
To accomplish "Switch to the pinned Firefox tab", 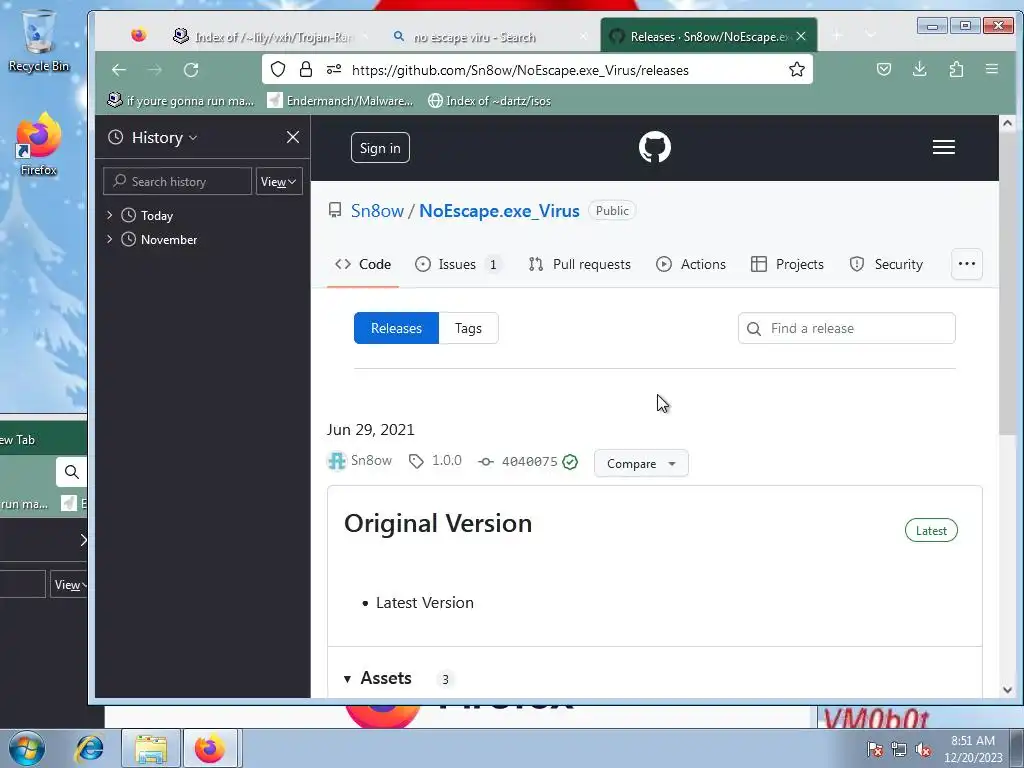I will [x=138, y=35].
